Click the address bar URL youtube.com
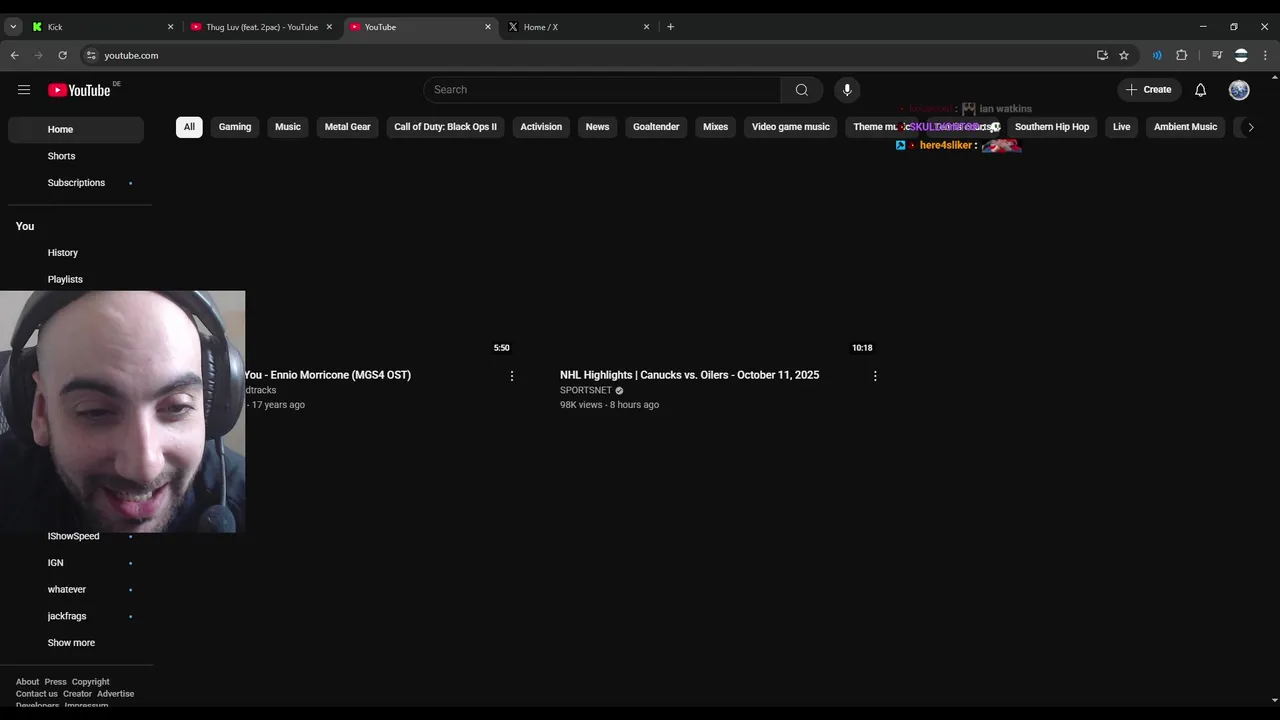This screenshot has width=1280, height=720. click(x=131, y=55)
